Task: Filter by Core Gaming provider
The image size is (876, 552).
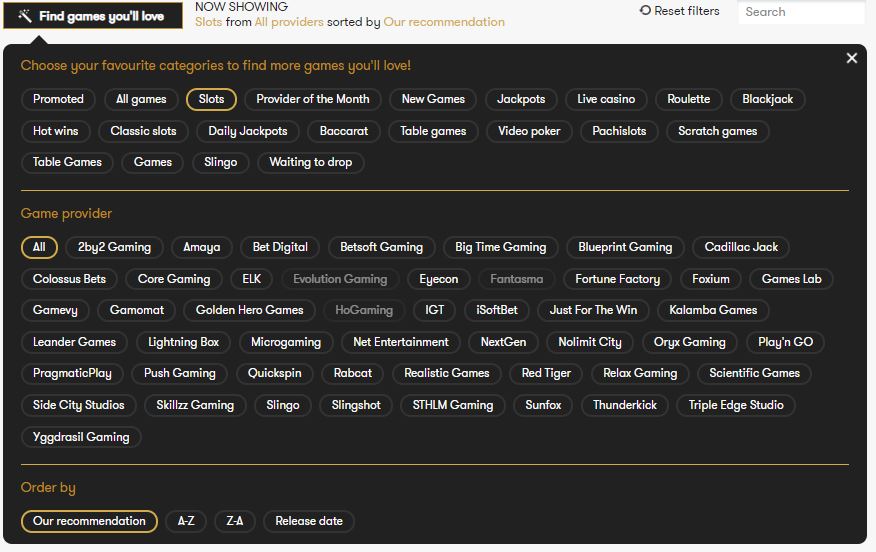Action: (174, 279)
